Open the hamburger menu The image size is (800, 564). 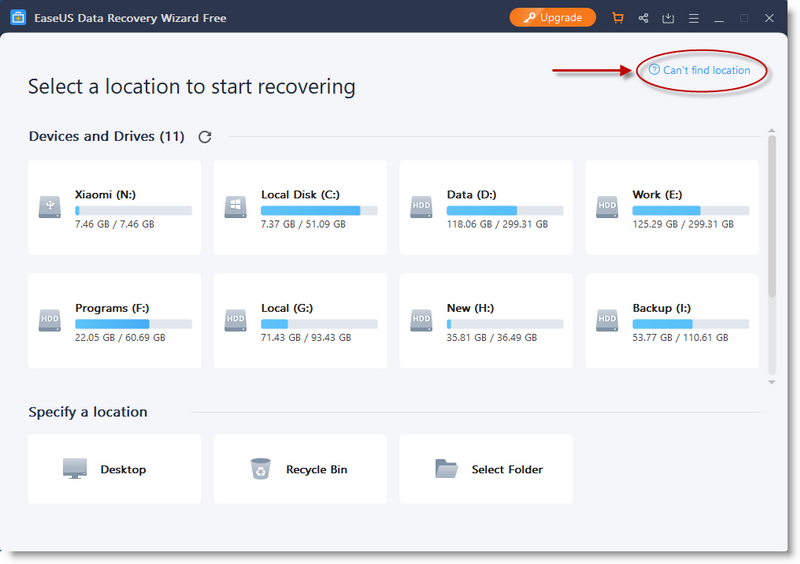click(693, 18)
